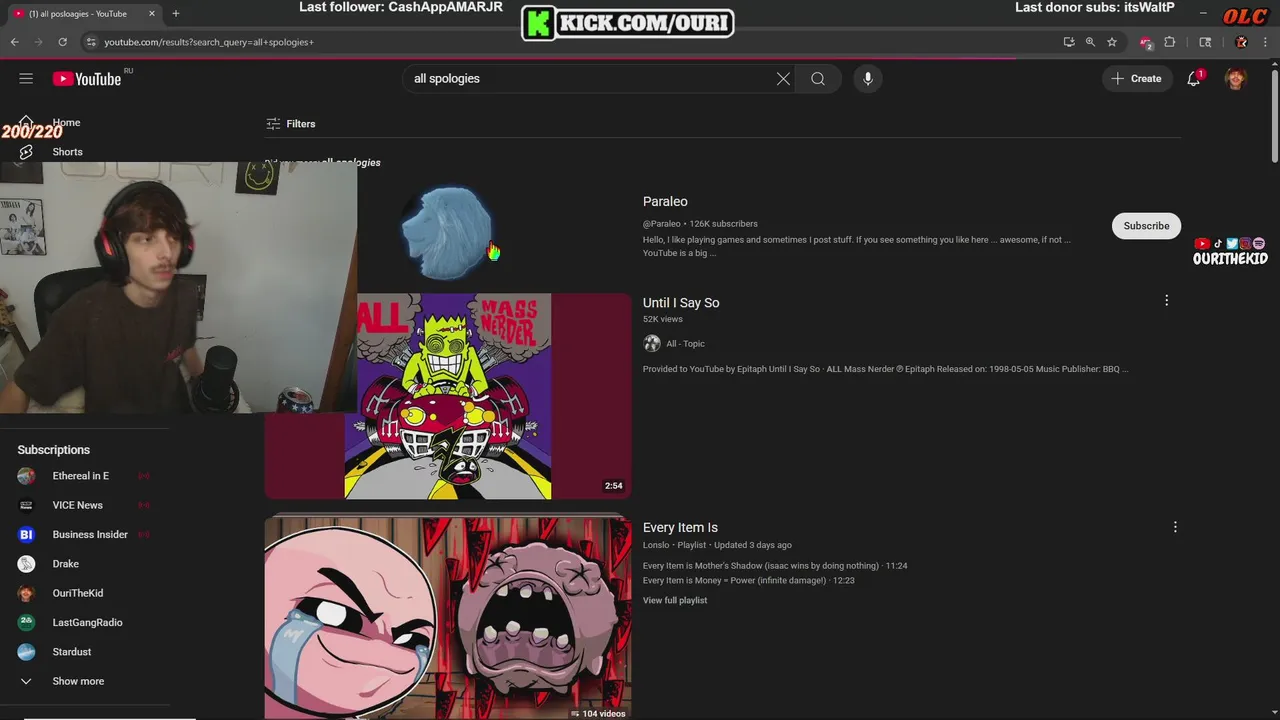The image size is (1280, 720).
Task: Play Every Item is Money = Power video
Action: 748,580
